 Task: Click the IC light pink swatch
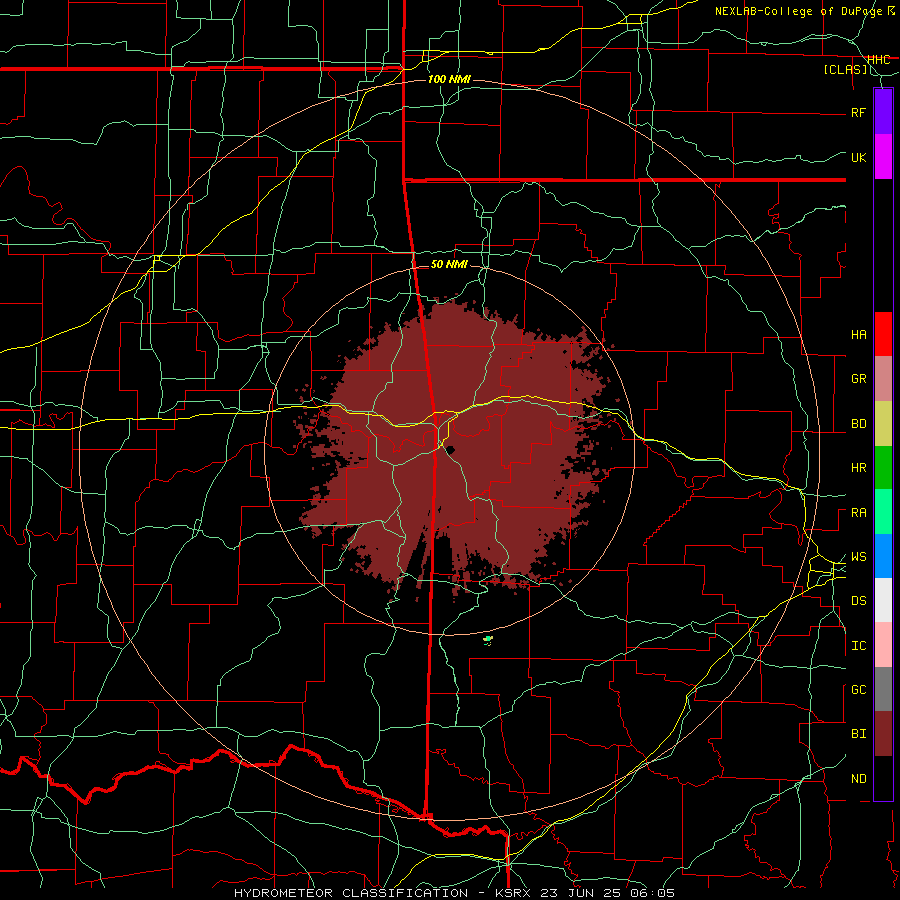[x=883, y=645]
